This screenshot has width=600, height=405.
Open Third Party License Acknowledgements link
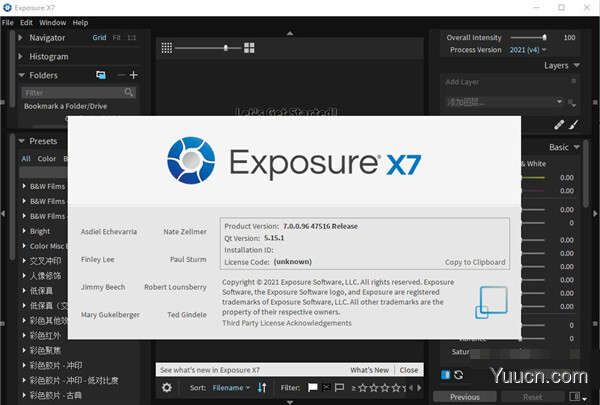point(287,323)
